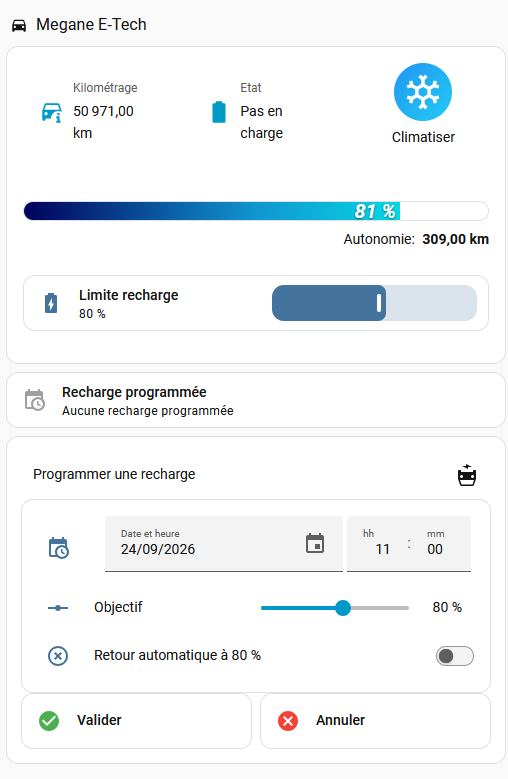Image resolution: width=508 pixels, height=779 pixels.
Task: Click the Climatiser snowflake icon
Action: click(423, 92)
